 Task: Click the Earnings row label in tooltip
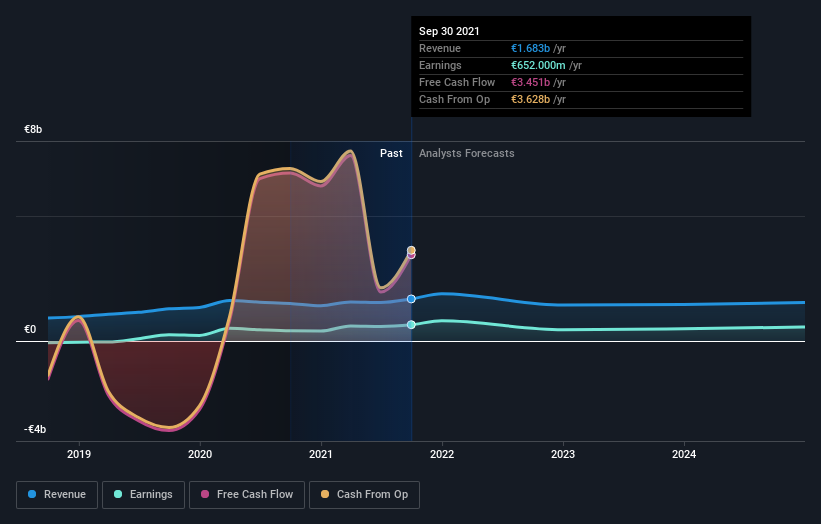click(x=440, y=65)
